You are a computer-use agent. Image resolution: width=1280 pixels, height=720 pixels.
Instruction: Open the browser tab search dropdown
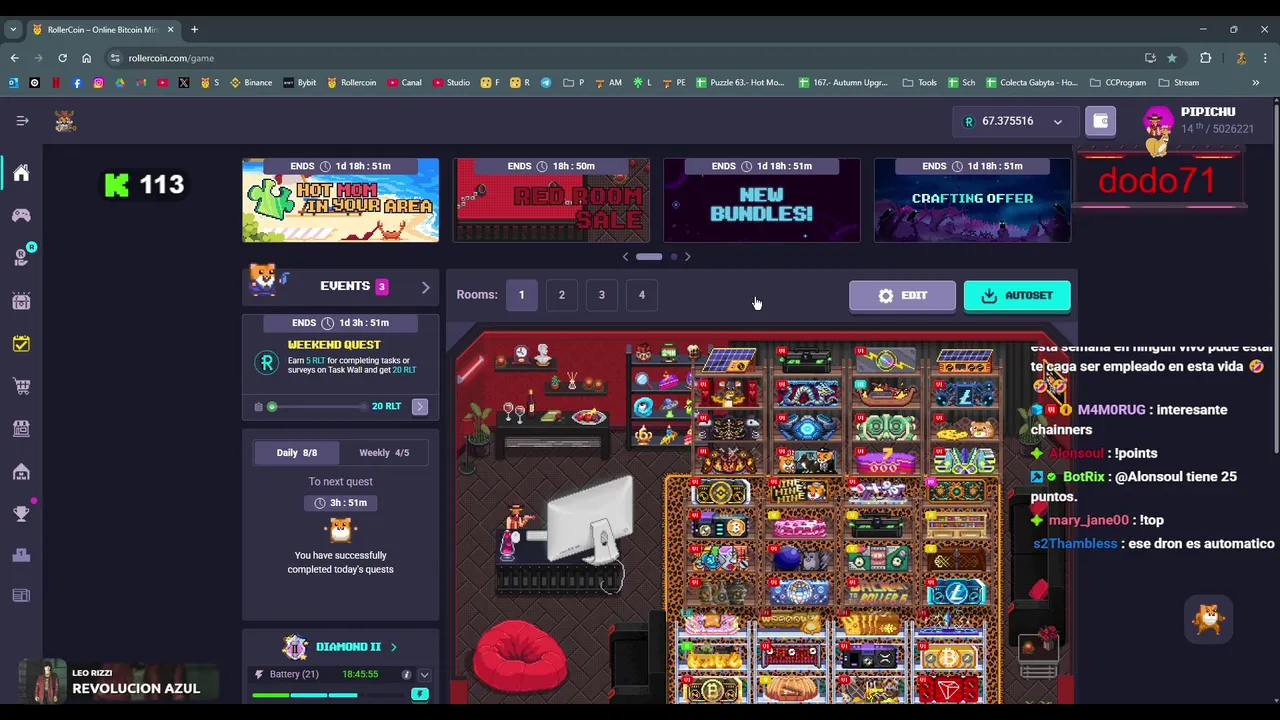click(13, 29)
